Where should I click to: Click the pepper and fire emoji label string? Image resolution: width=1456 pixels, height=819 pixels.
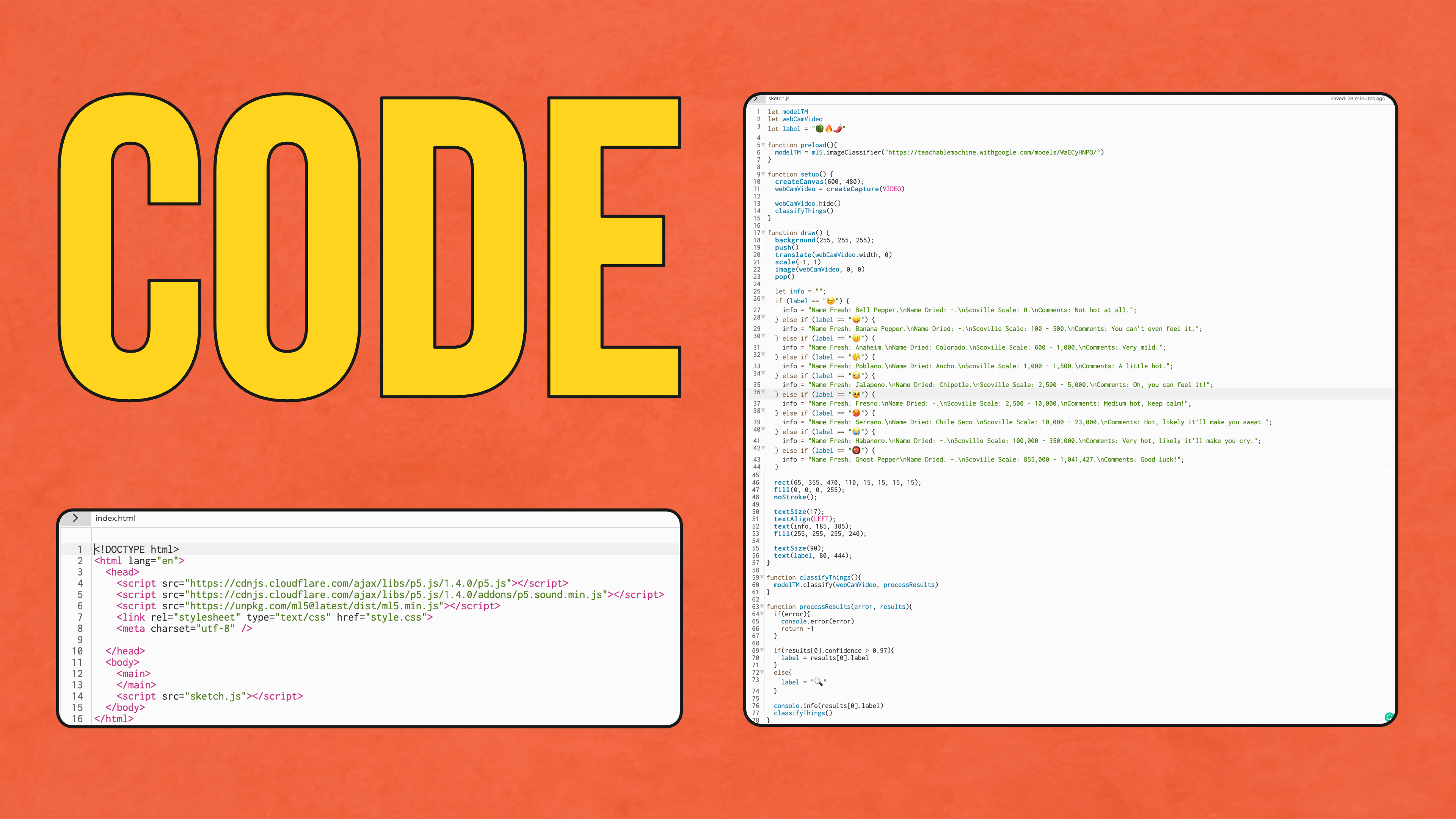click(828, 129)
